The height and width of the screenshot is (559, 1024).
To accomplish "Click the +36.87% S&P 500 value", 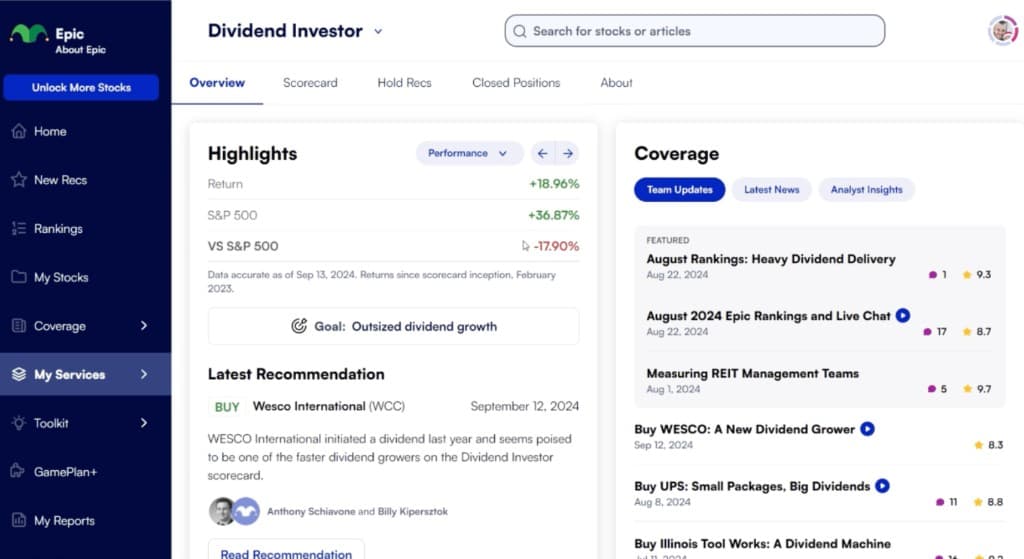I will [x=554, y=215].
